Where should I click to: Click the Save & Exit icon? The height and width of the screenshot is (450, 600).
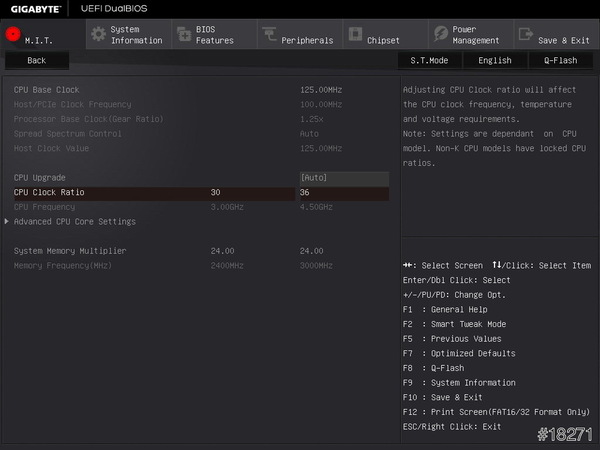[x=526, y=35]
